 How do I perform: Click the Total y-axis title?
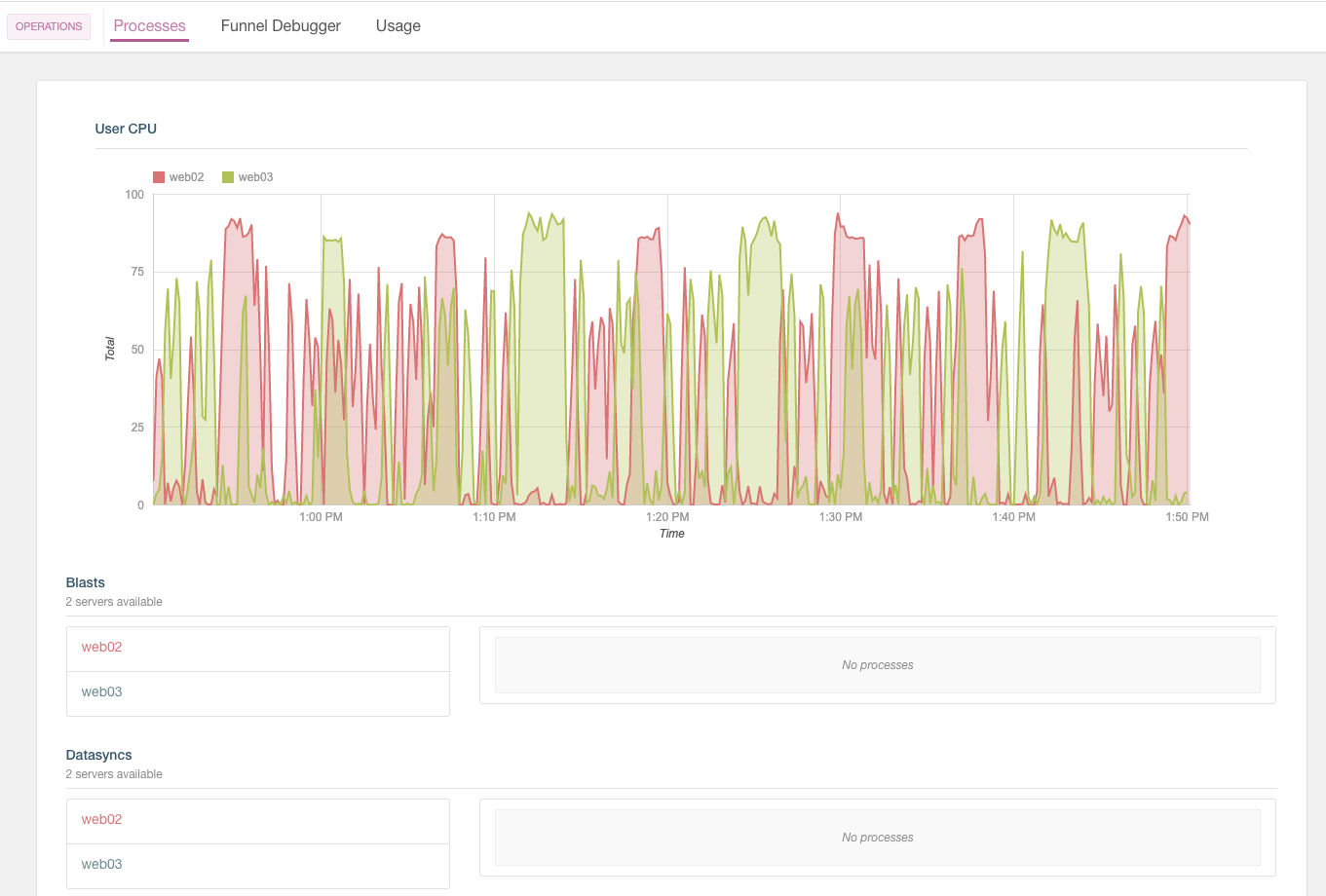[110, 350]
